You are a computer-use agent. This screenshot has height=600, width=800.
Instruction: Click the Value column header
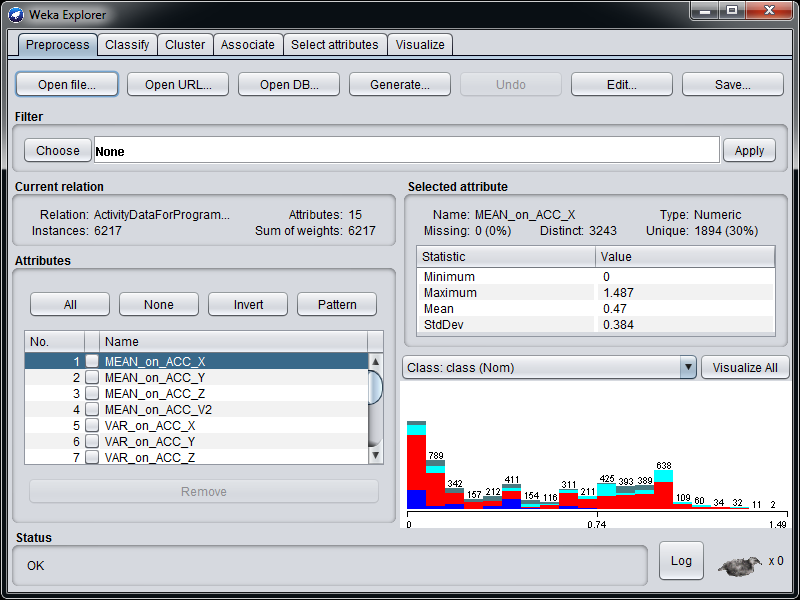(685, 257)
